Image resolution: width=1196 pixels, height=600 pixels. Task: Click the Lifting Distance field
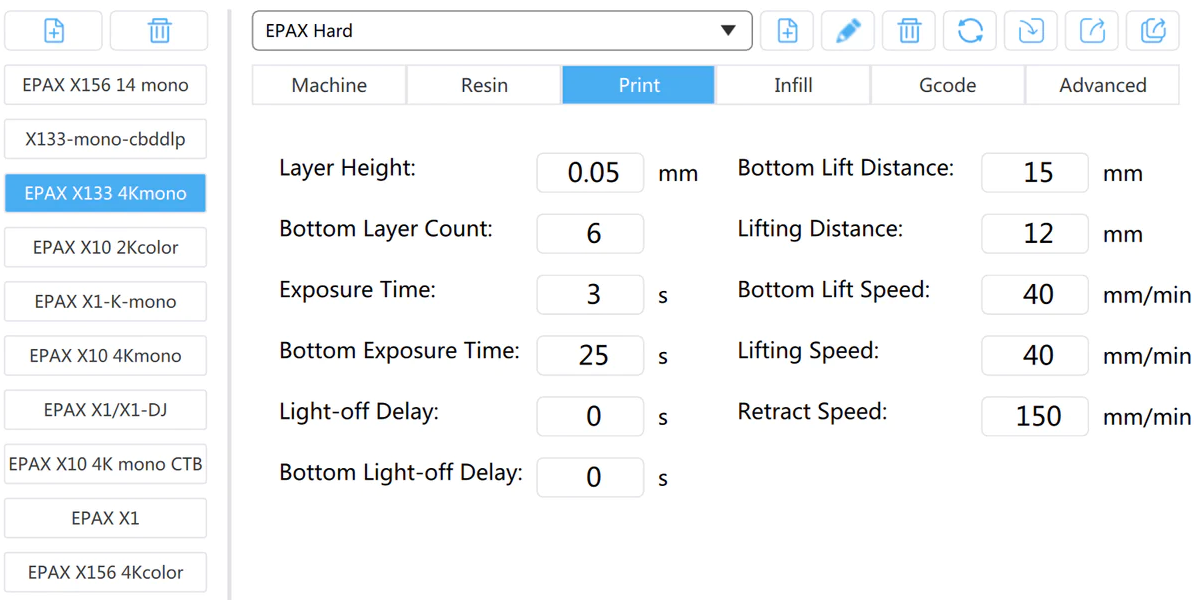coord(1035,234)
